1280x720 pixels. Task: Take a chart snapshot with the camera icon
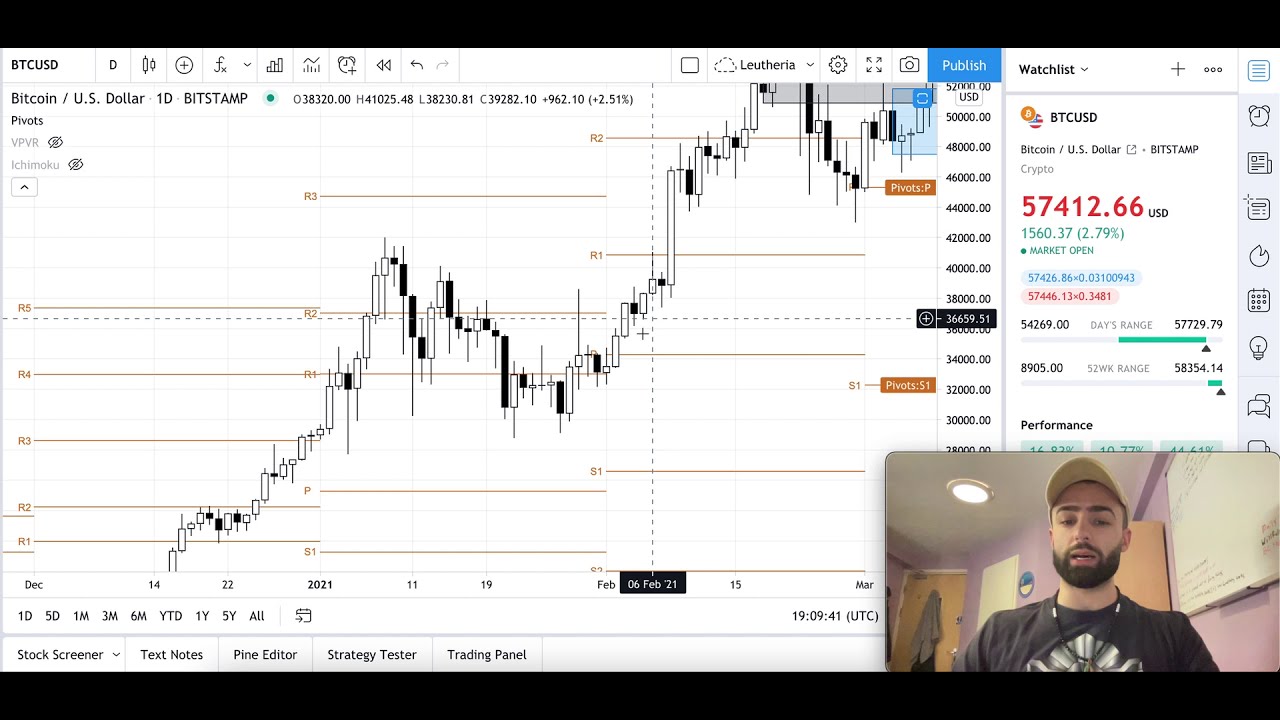point(909,65)
